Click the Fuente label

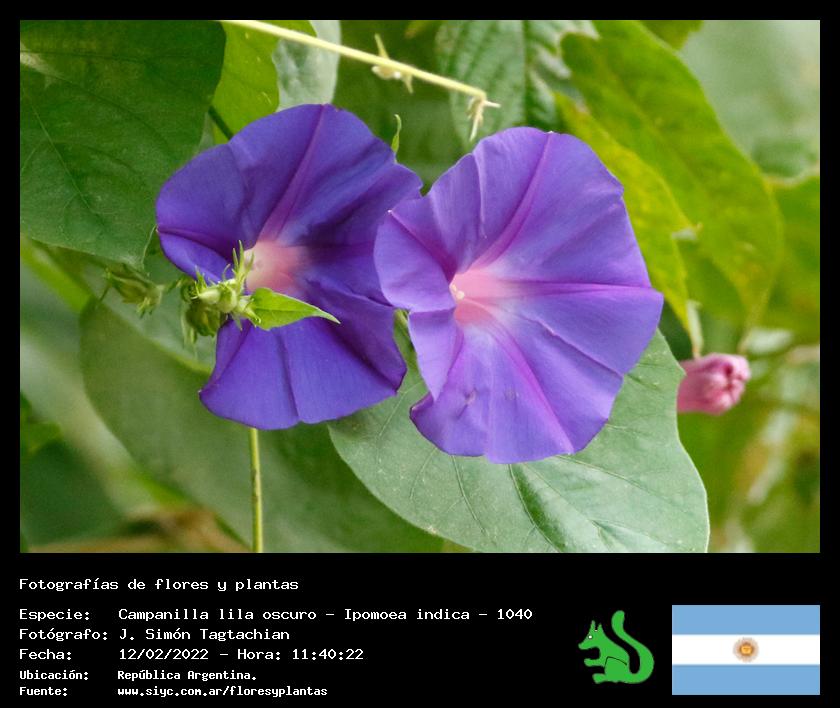click(43, 691)
